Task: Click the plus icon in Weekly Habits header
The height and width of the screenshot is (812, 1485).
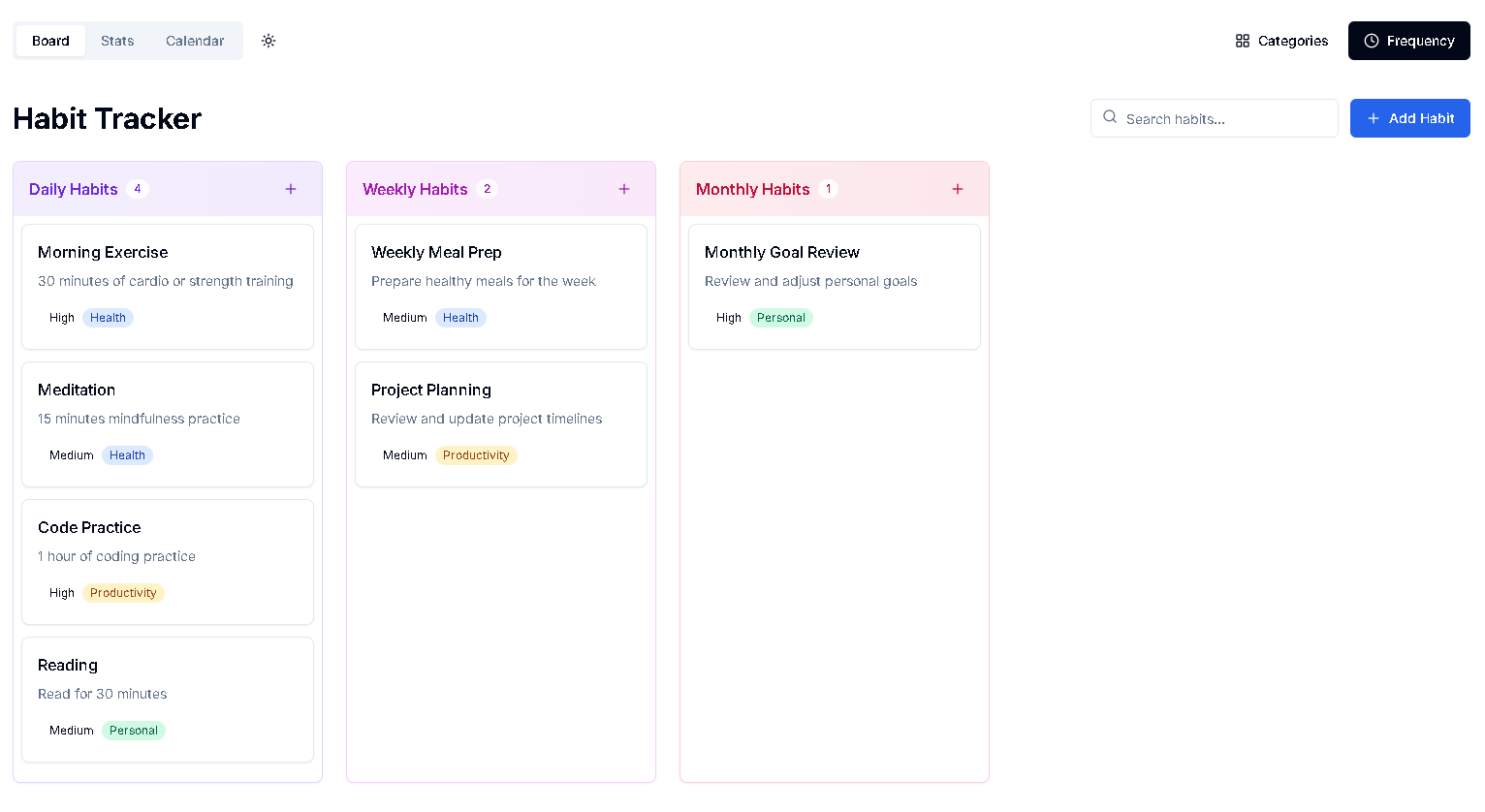Action: tap(624, 189)
